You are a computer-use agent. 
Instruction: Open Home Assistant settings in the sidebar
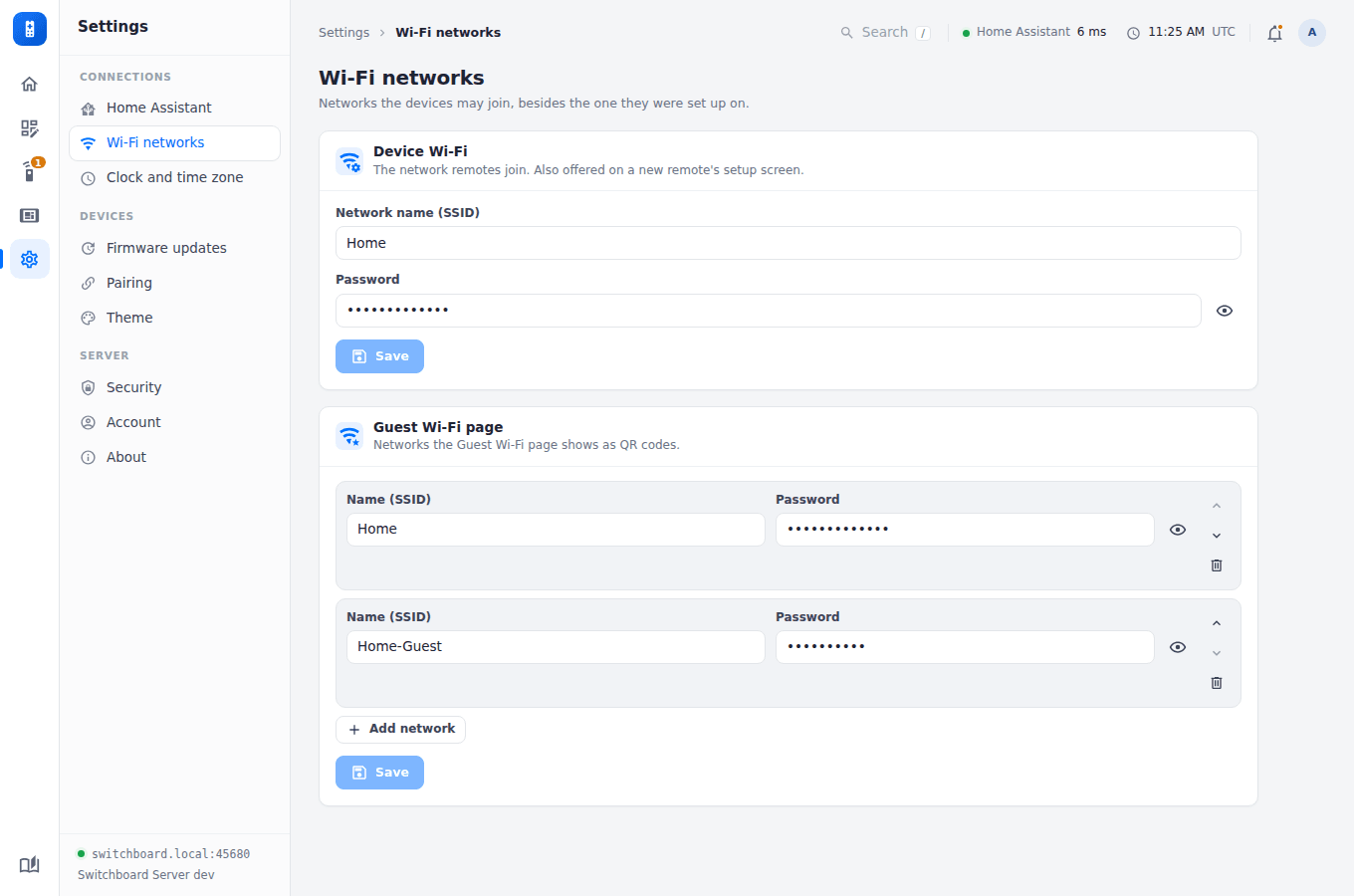(174, 109)
